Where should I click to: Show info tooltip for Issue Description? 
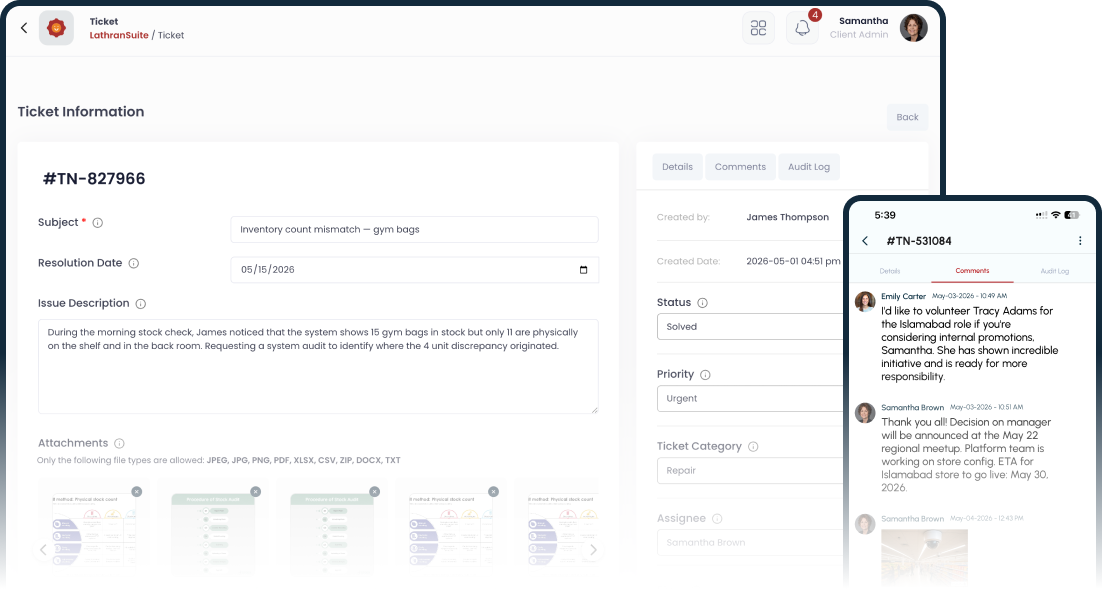click(141, 304)
